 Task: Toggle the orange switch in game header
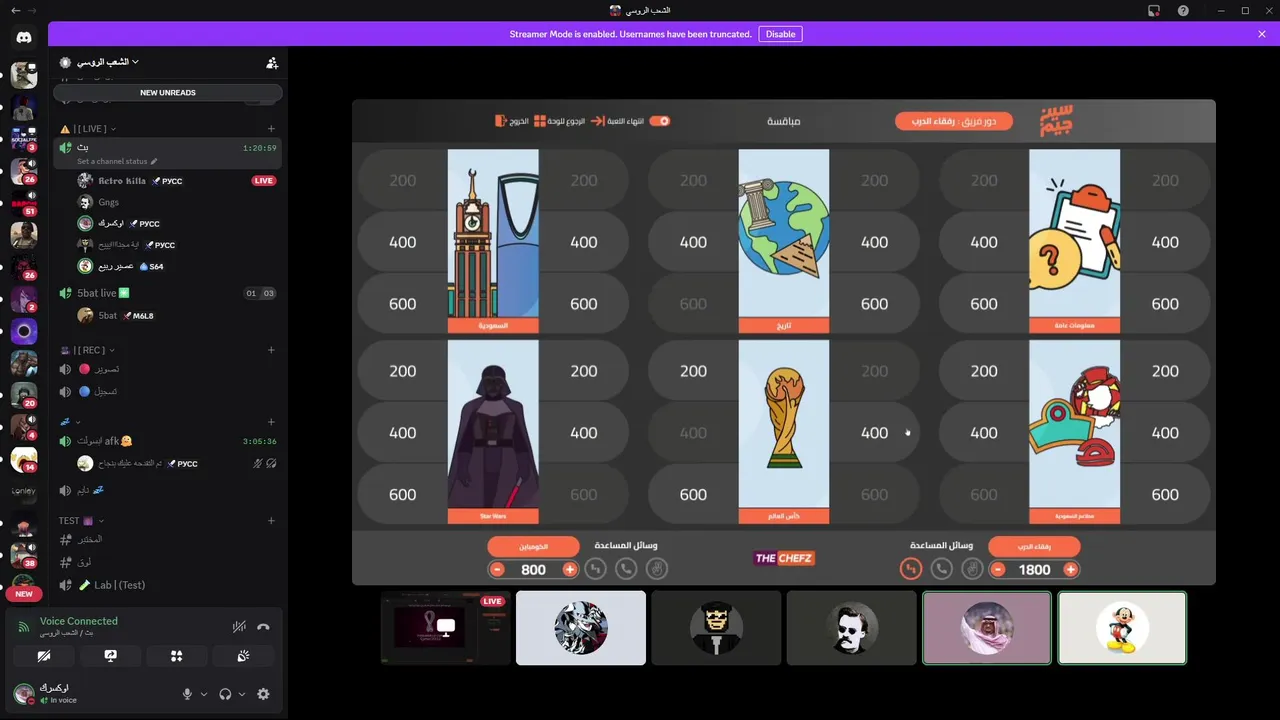[x=659, y=121]
